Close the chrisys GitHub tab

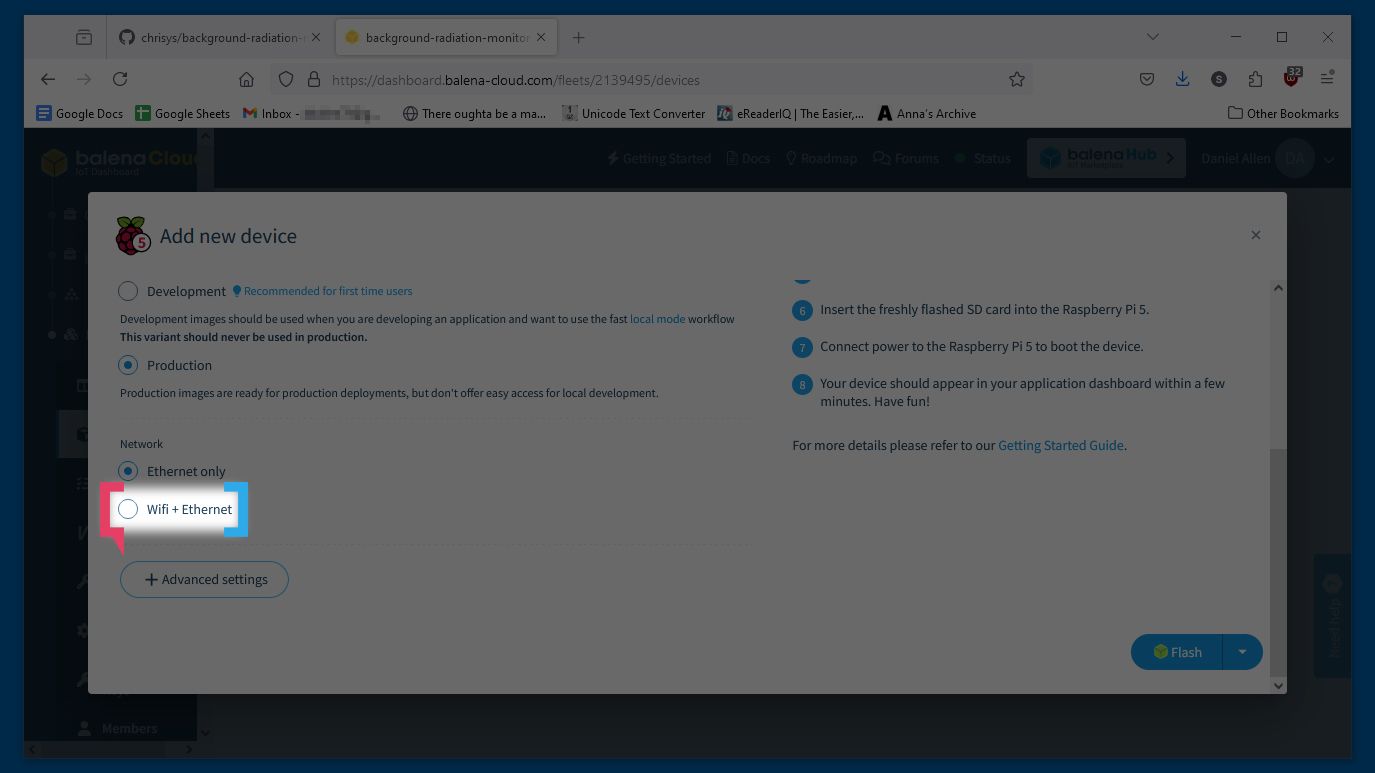[x=316, y=37]
